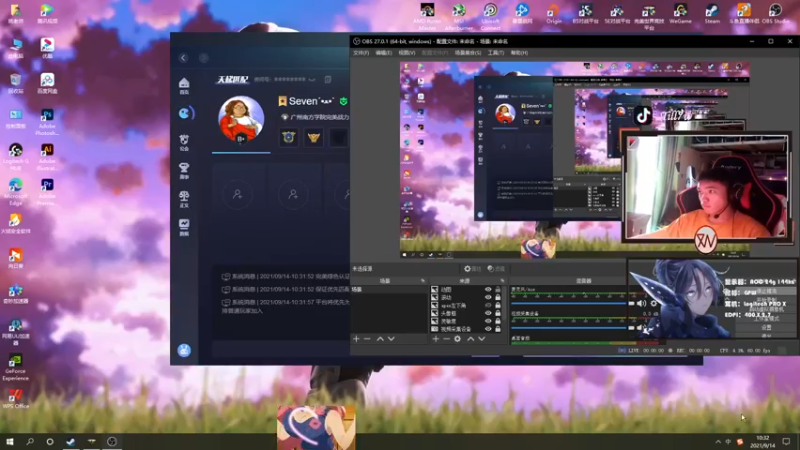Screen dimensions: 800x450
Task: Move the scene up in the scenes toolbar
Action: pyautogui.click(x=380, y=339)
